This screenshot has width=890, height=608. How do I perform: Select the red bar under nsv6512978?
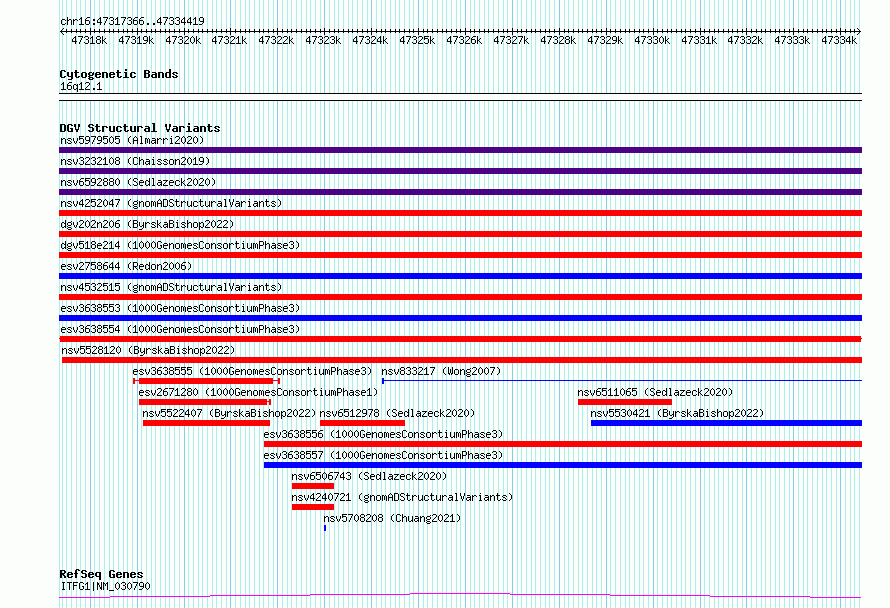(362, 423)
